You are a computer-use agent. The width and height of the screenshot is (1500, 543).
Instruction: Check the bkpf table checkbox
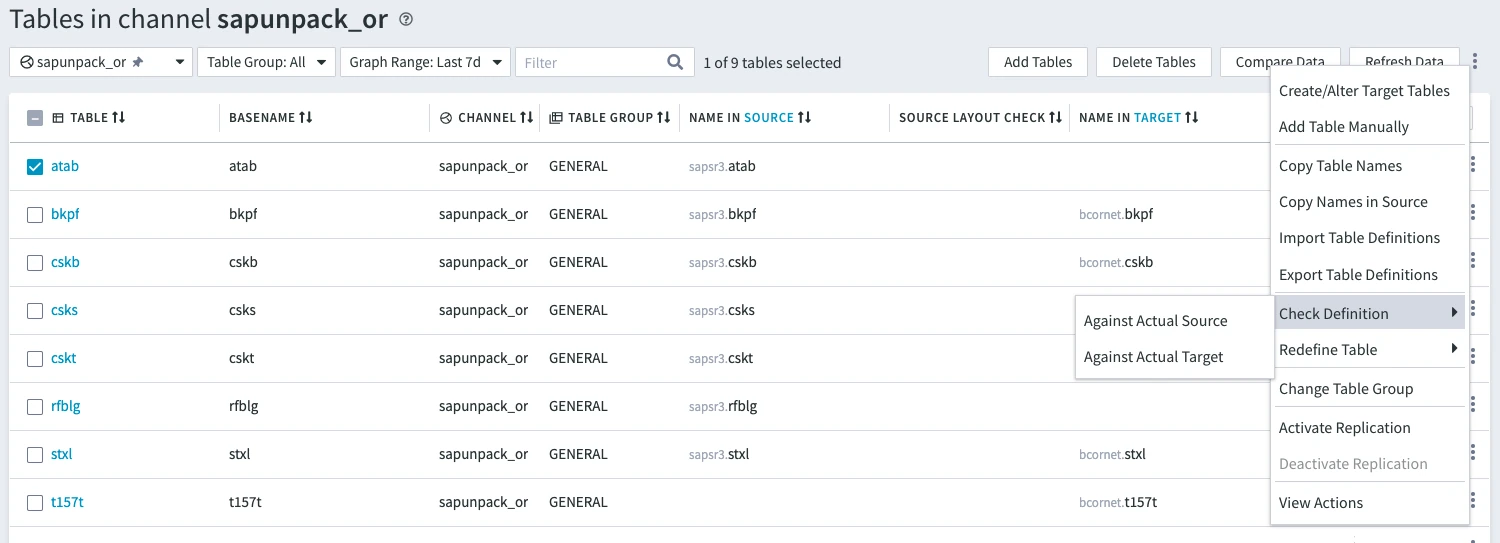pos(35,214)
